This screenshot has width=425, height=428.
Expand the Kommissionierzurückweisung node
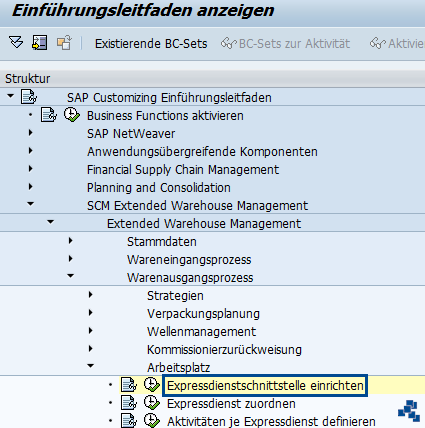91,349
